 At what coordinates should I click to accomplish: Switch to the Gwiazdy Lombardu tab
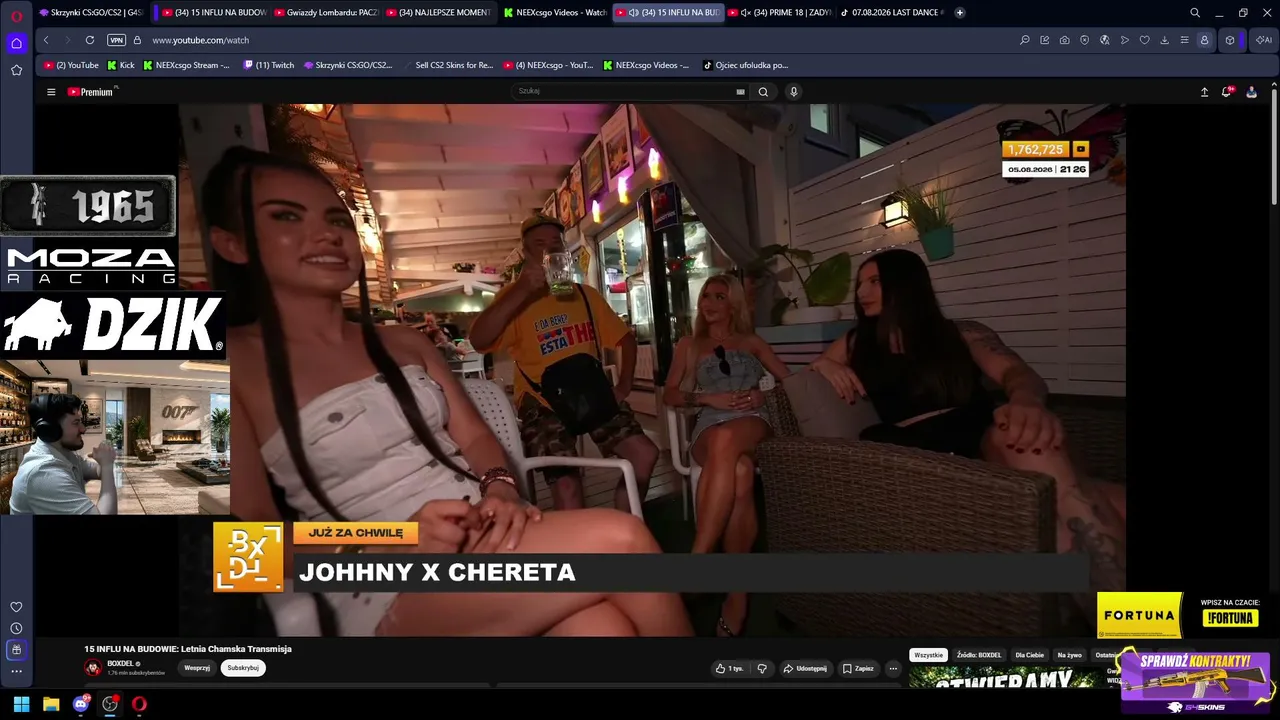(327, 13)
